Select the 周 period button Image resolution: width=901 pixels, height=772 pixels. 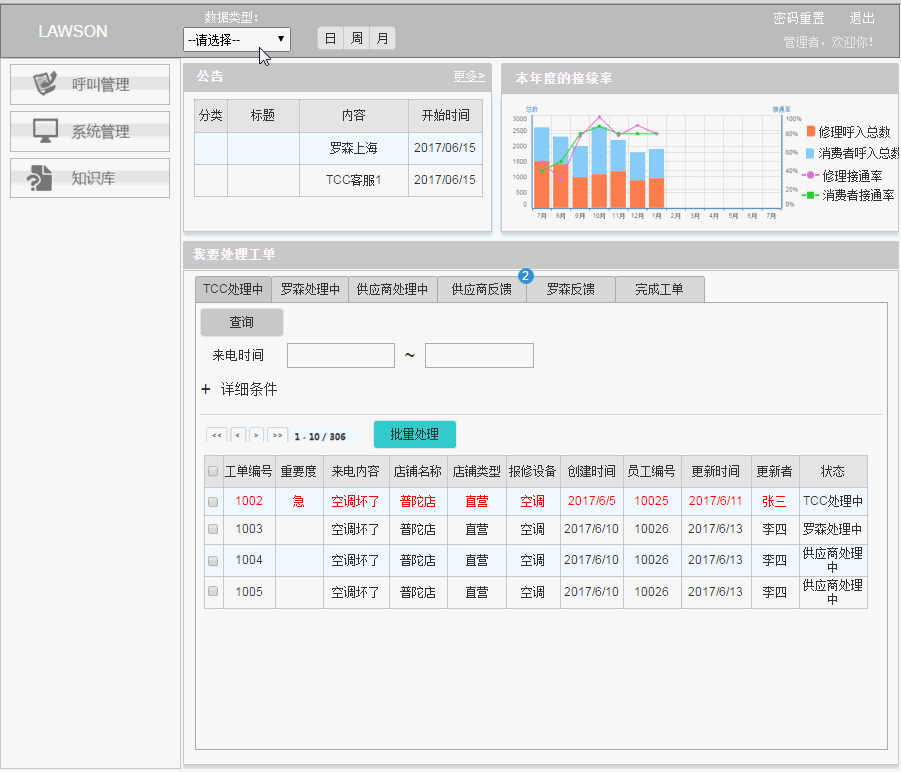(x=357, y=38)
